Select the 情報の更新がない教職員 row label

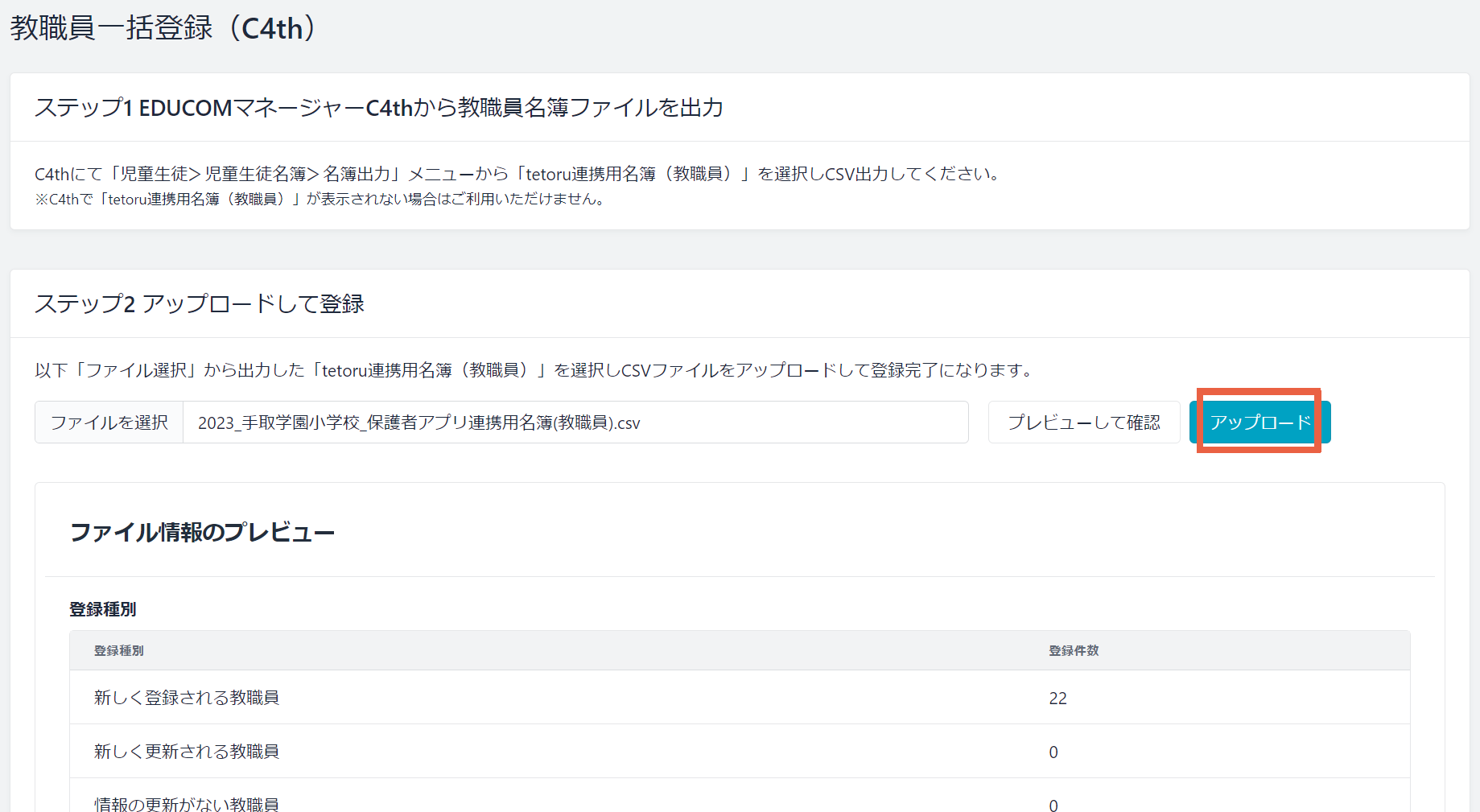[x=187, y=804]
